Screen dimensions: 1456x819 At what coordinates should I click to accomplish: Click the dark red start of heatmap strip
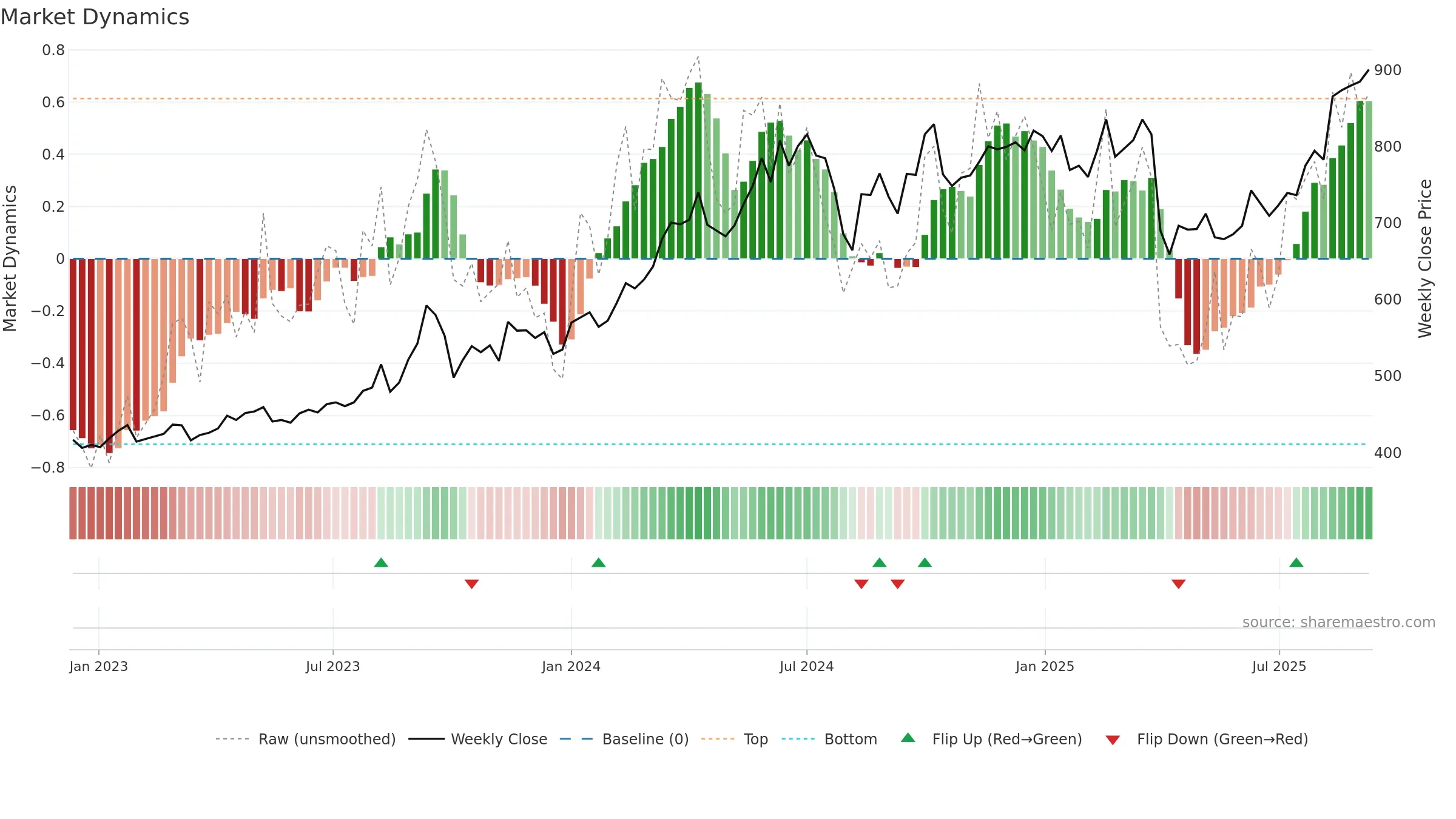(73, 513)
